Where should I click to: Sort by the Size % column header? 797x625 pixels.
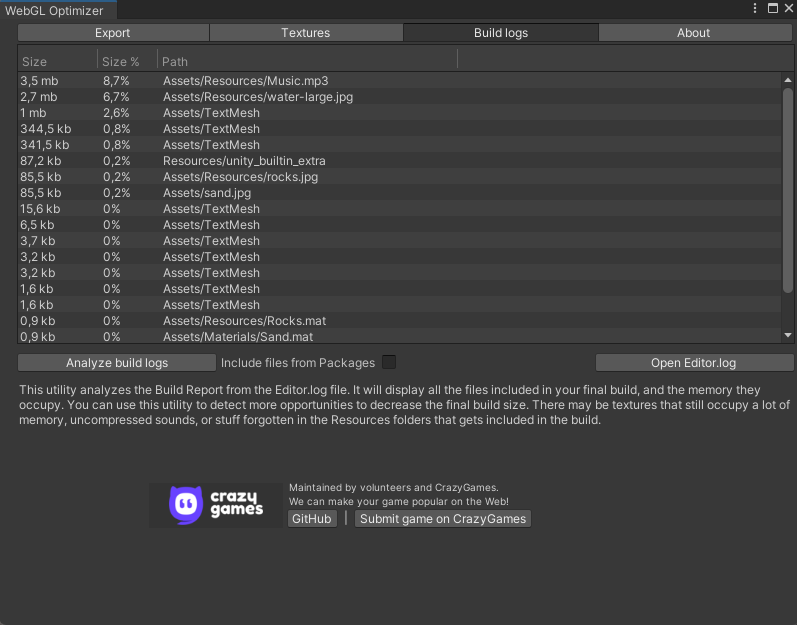click(x=127, y=61)
